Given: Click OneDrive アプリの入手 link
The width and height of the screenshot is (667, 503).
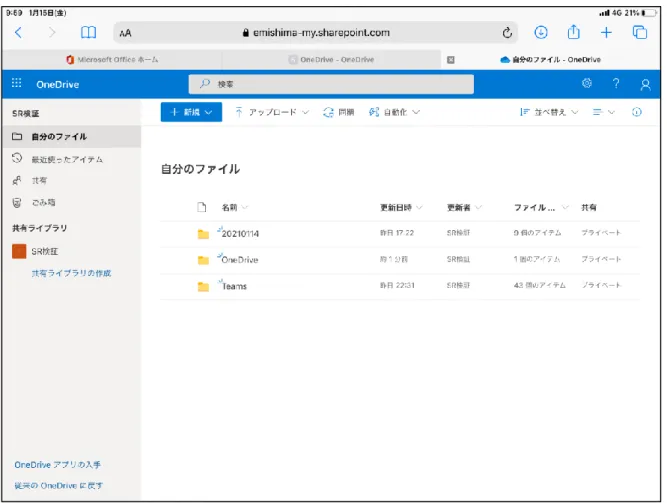Looking at the screenshot, I should [x=58, y=465].
